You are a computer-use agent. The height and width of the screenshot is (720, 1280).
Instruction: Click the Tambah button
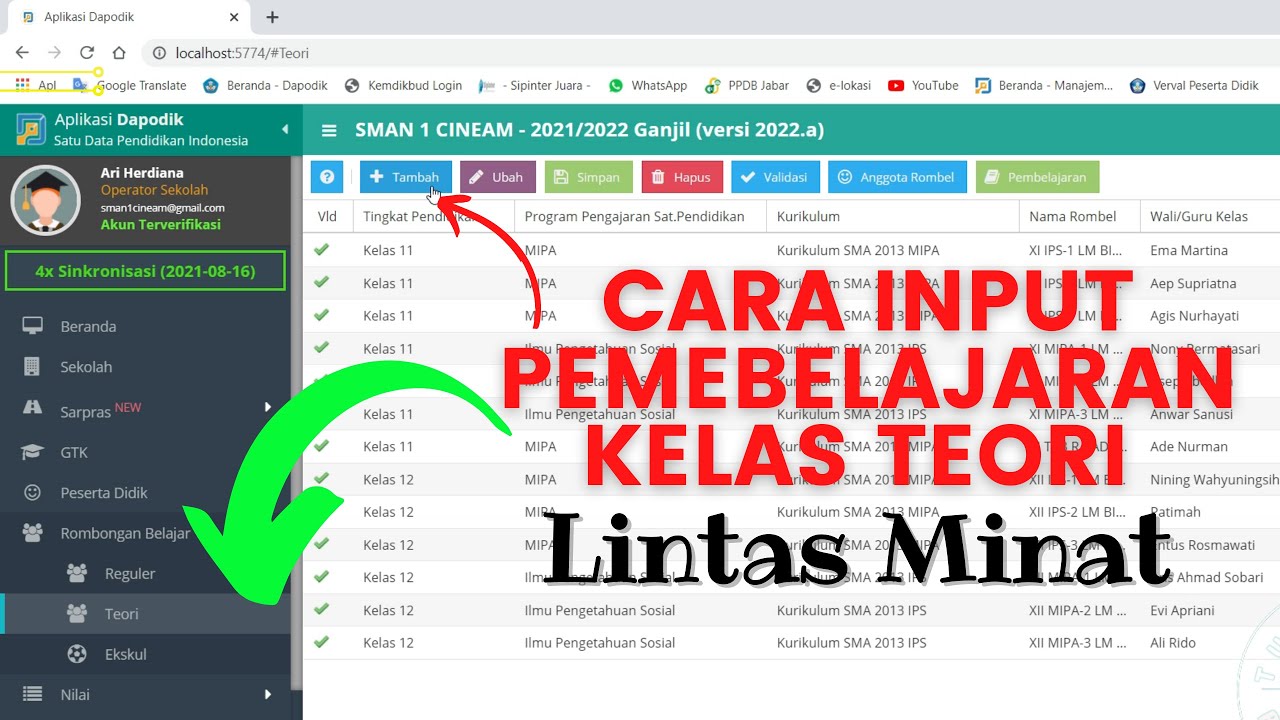[405, 177]
